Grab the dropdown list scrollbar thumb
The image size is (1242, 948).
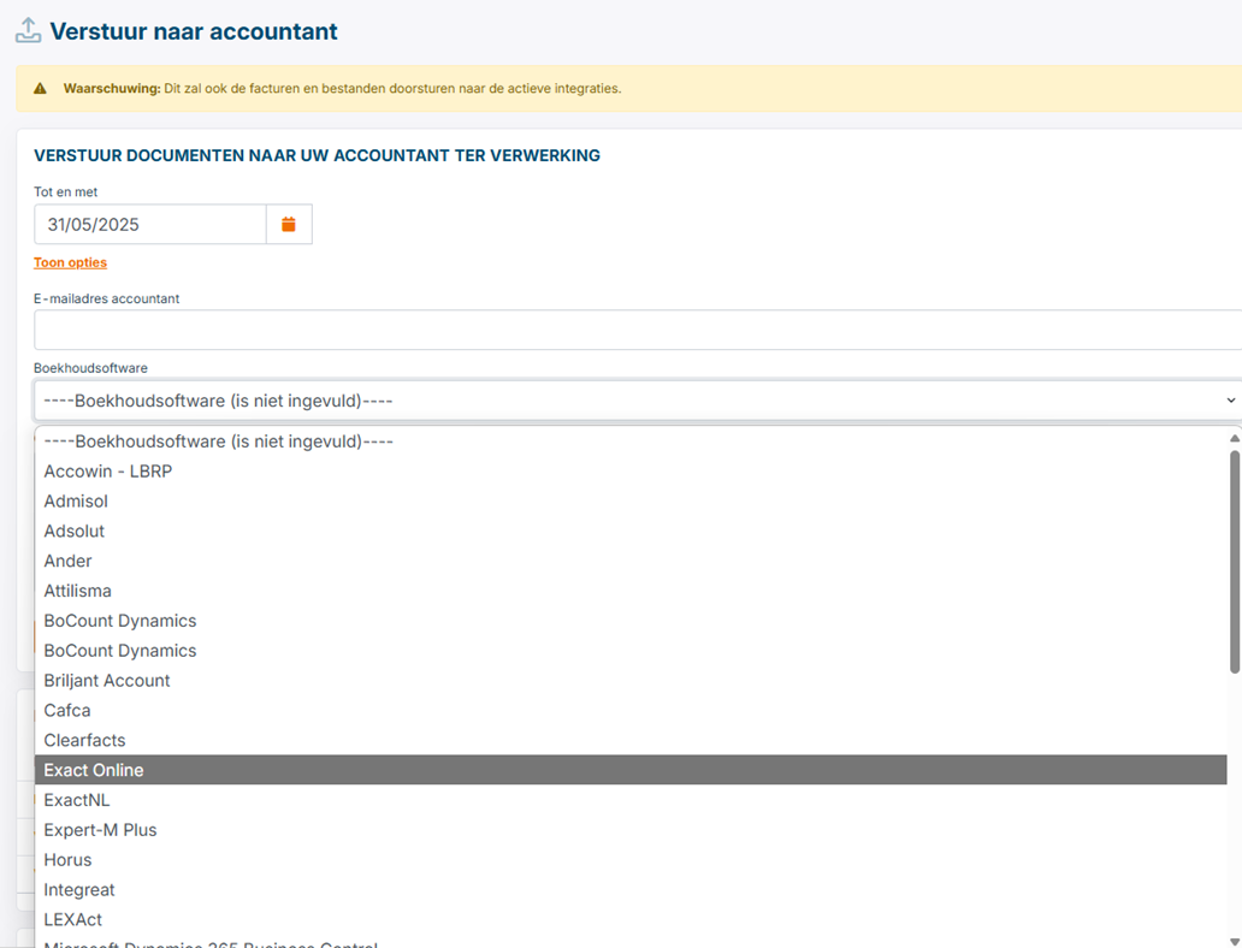[1234, 560]
